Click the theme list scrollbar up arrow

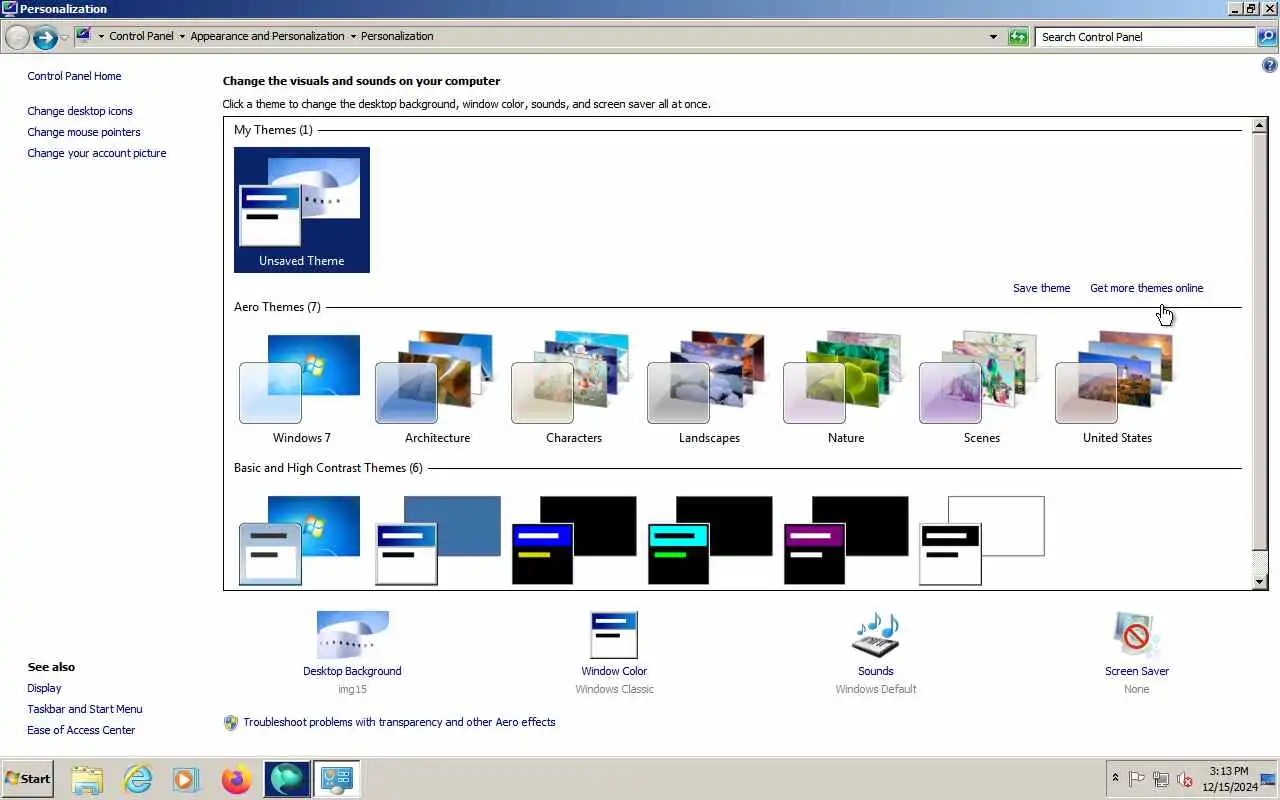coord(1260,126)
